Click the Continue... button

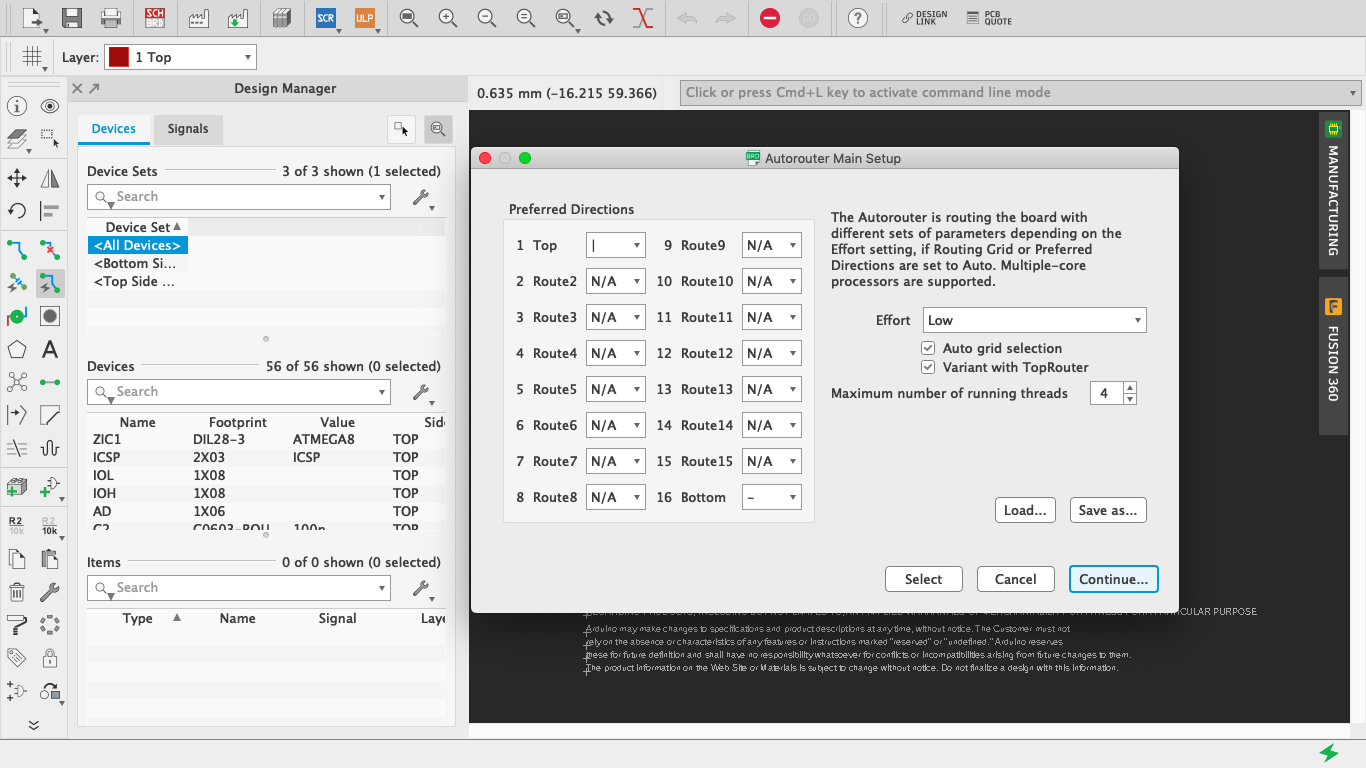pyautogui.click(x=1114, y=579)
